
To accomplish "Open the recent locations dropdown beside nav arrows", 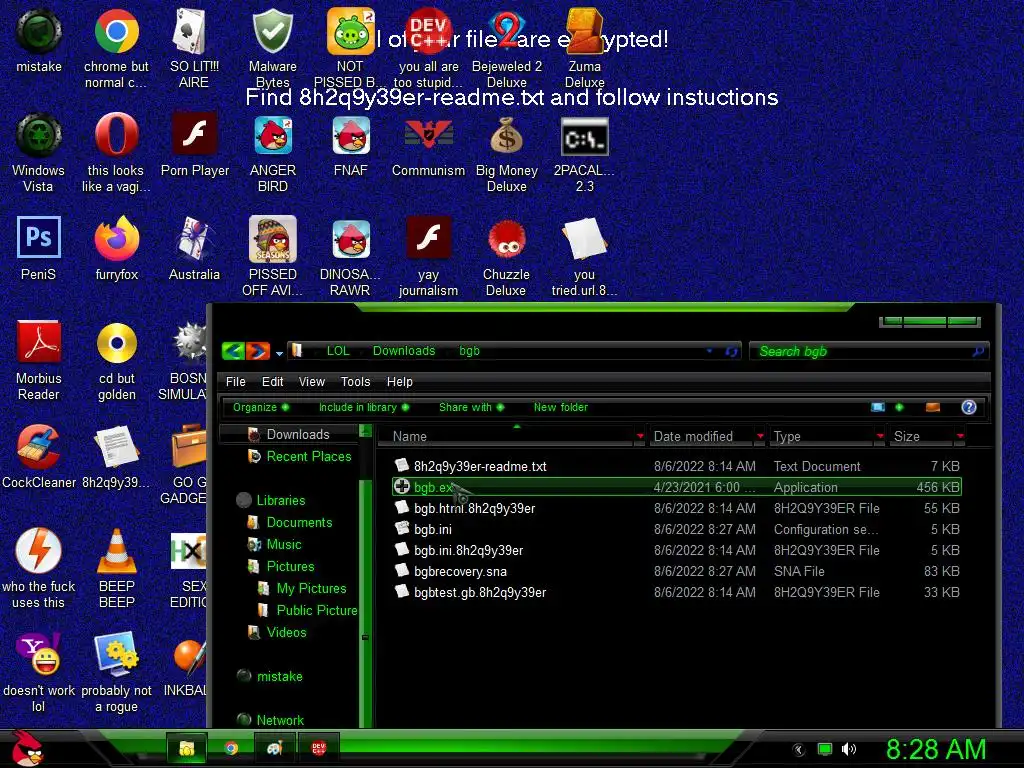I will point(279,353).
